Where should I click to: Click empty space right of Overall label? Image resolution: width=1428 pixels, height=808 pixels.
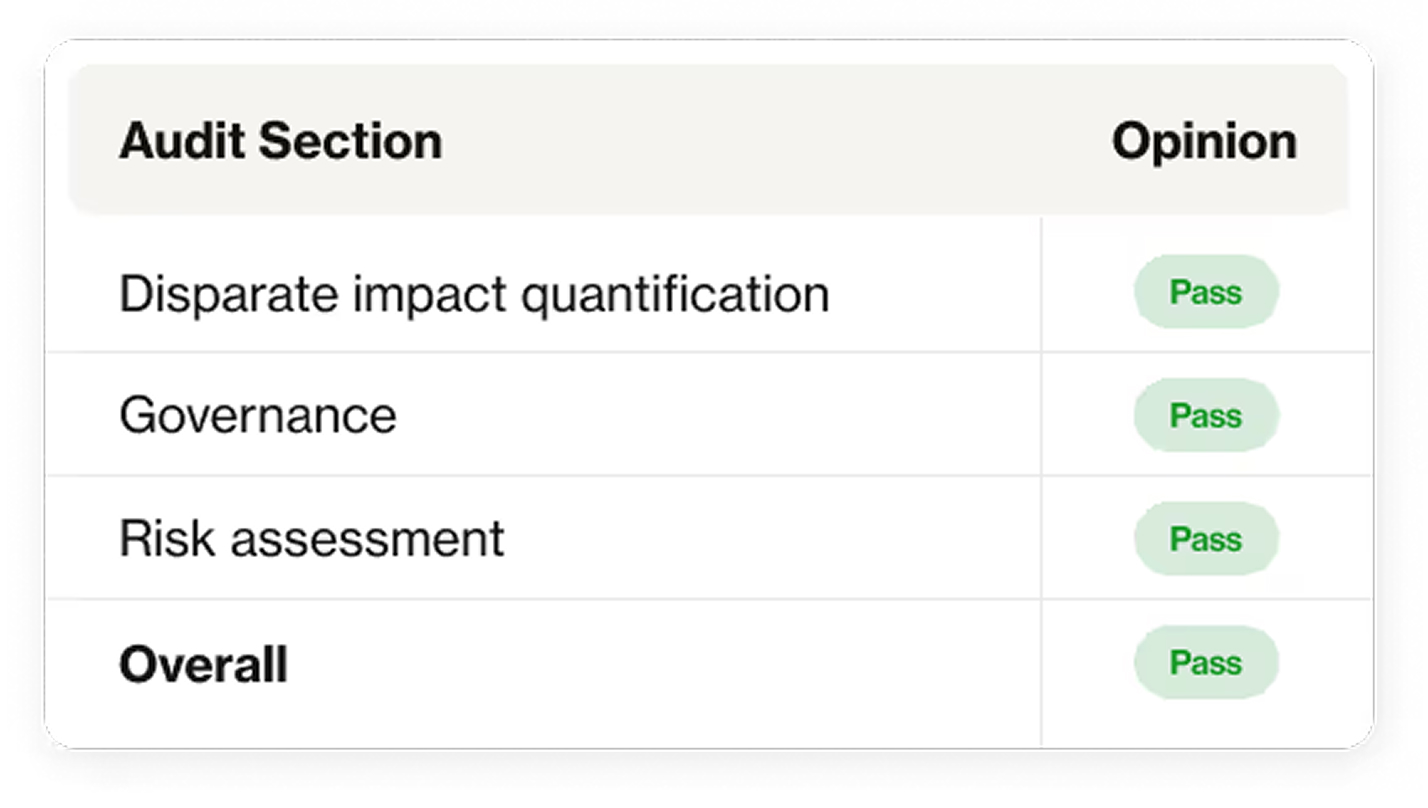pos(664,664)
